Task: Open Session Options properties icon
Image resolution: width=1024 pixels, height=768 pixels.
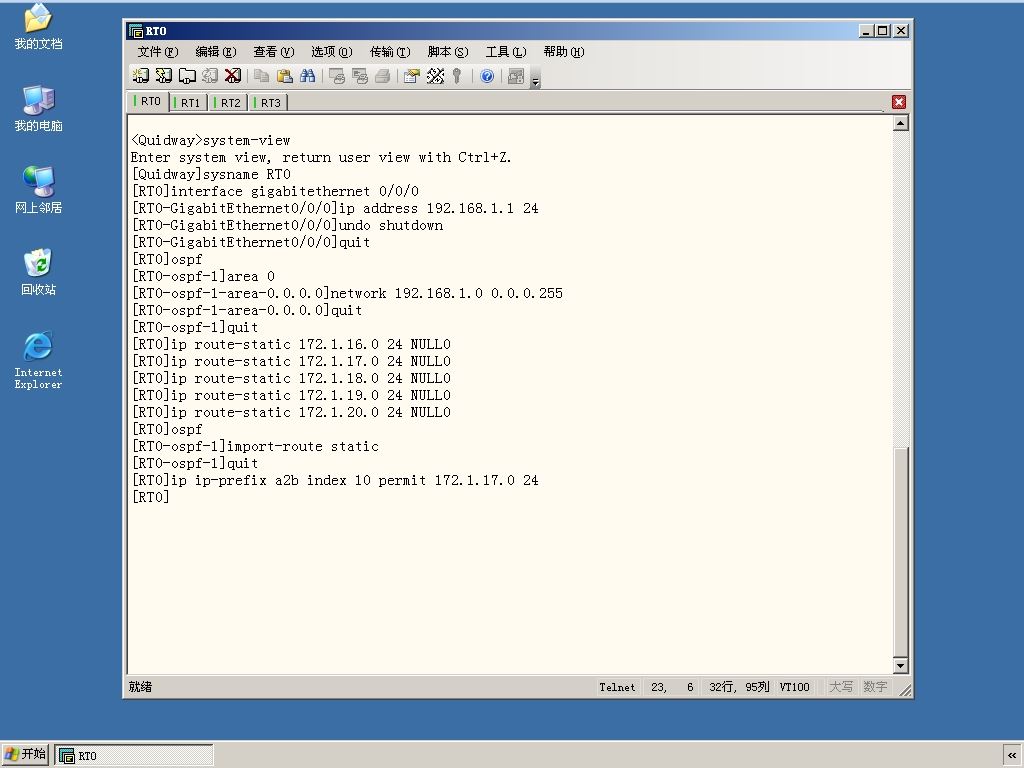Action: pyautogui.click(x=411, y=76)
